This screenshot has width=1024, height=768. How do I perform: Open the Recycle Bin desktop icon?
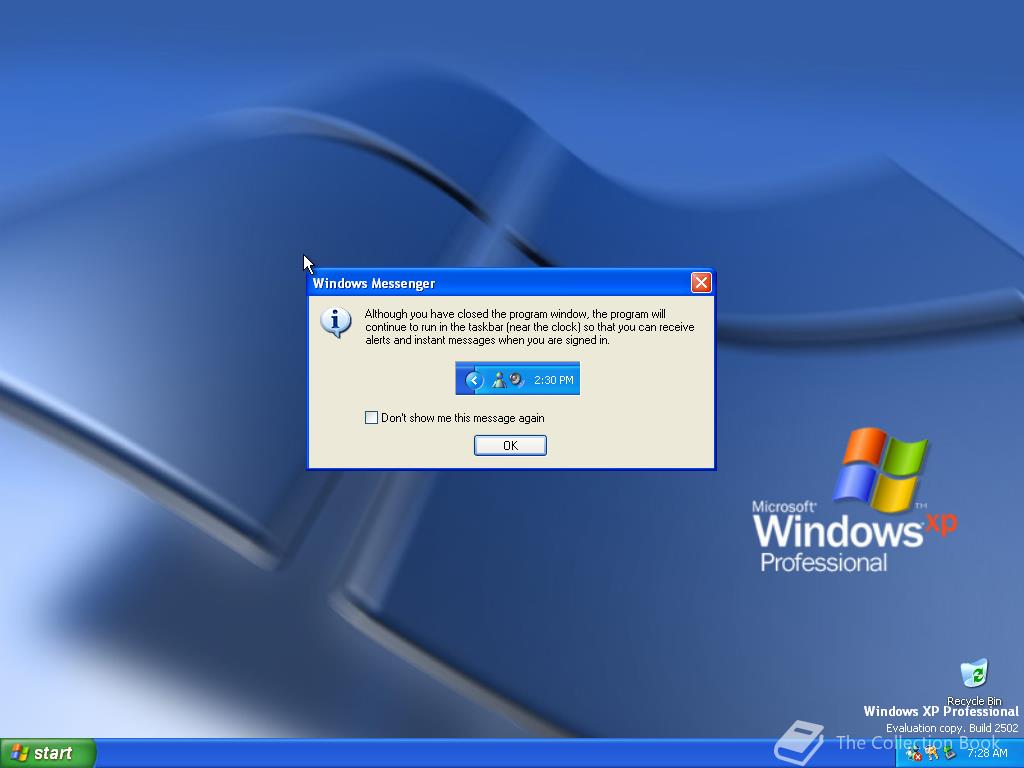974,682
